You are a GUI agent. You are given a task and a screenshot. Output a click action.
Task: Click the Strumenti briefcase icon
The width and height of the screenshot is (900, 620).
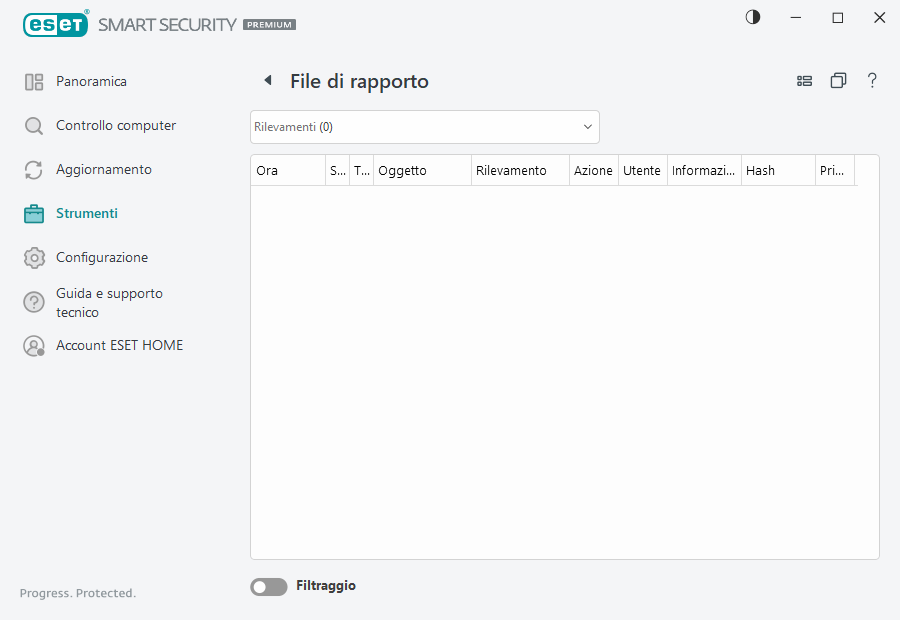click(x=34, y=214)
